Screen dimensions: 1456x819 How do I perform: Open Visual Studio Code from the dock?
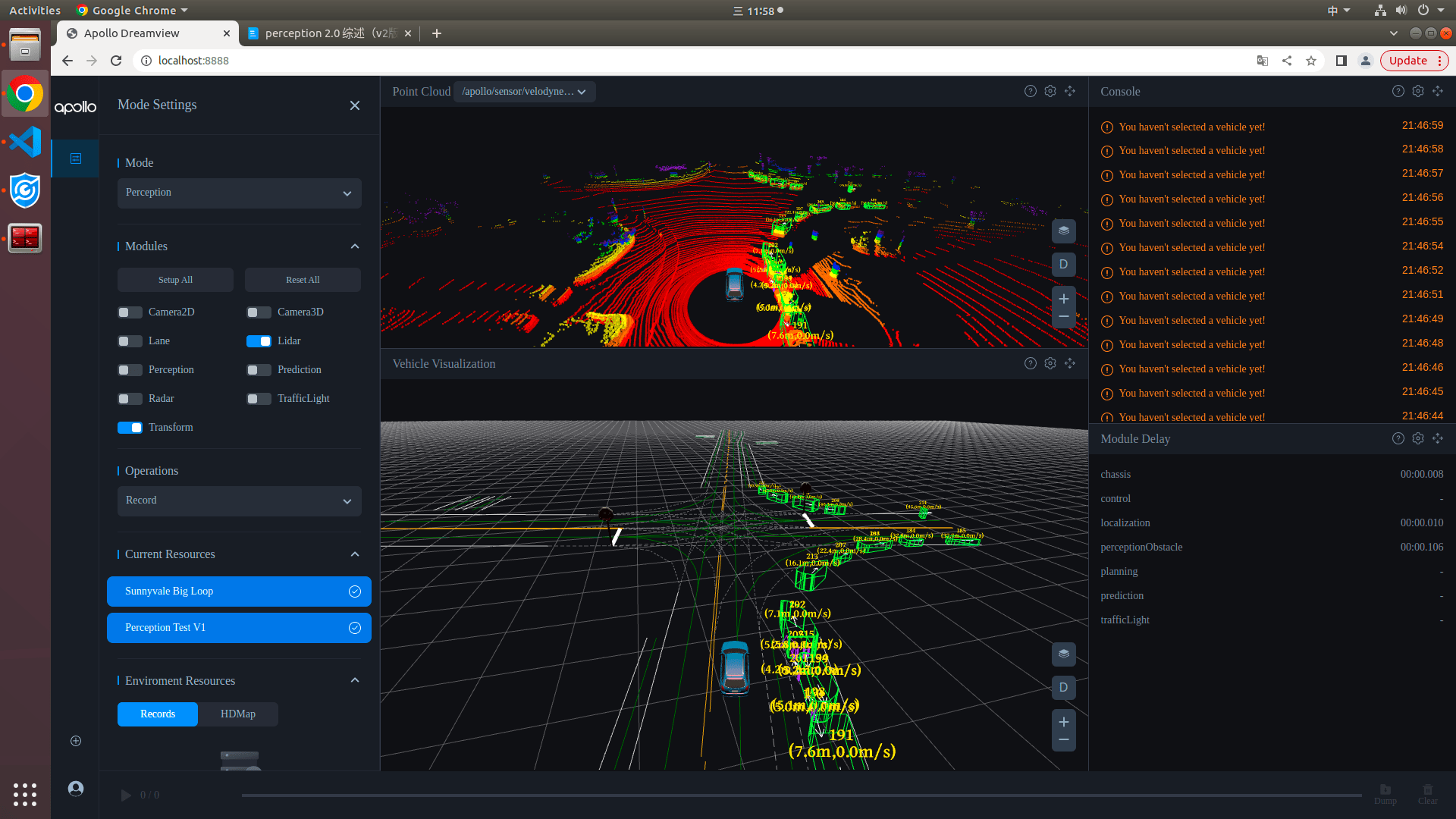click(x=25, y=142)
